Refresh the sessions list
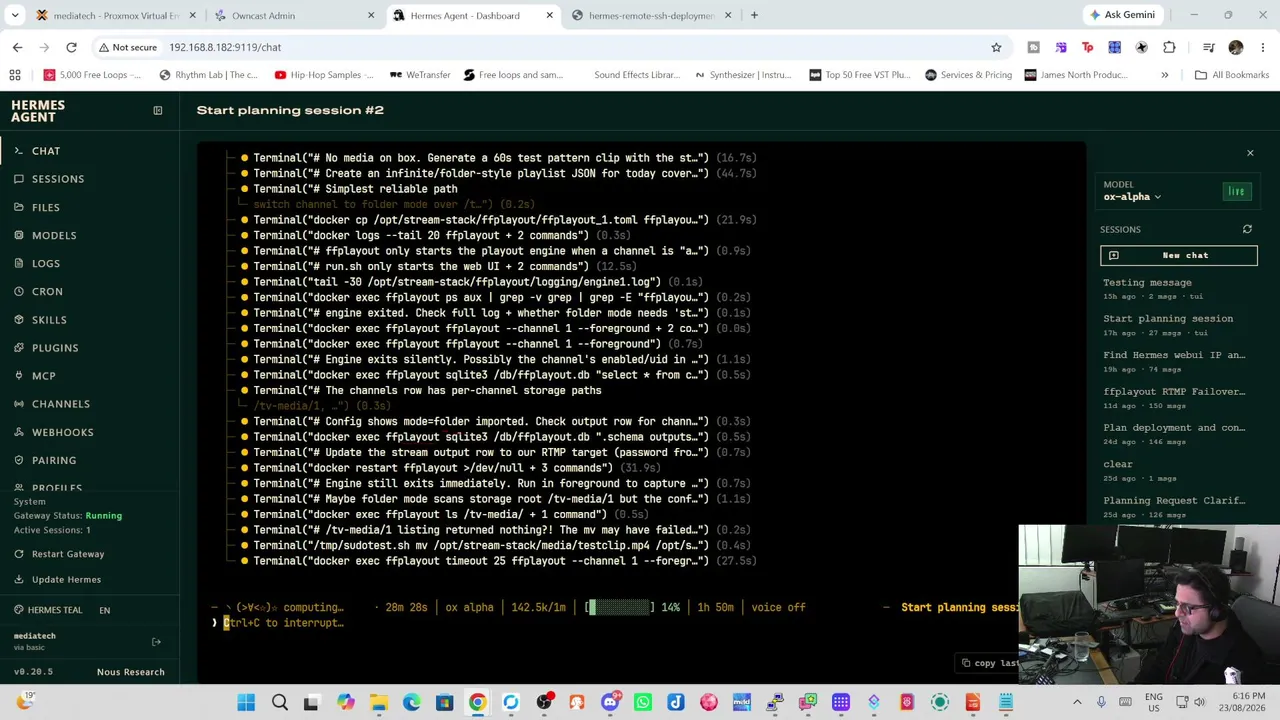 pyautogui.click(x=1247, y=230)
